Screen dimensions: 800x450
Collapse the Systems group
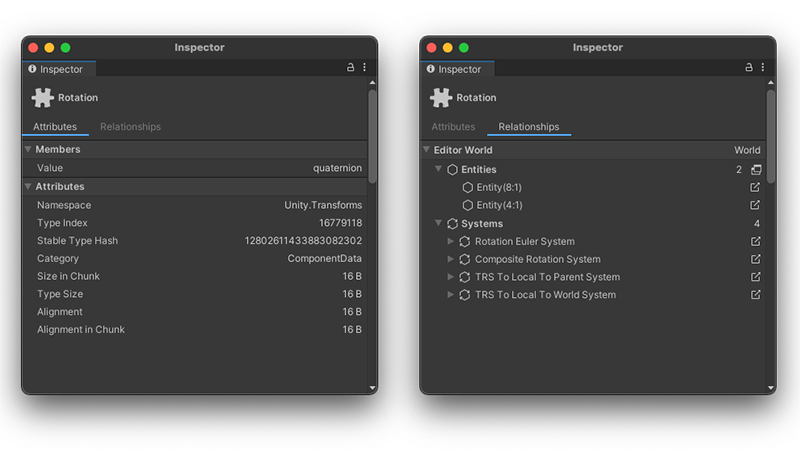(439, 224)
